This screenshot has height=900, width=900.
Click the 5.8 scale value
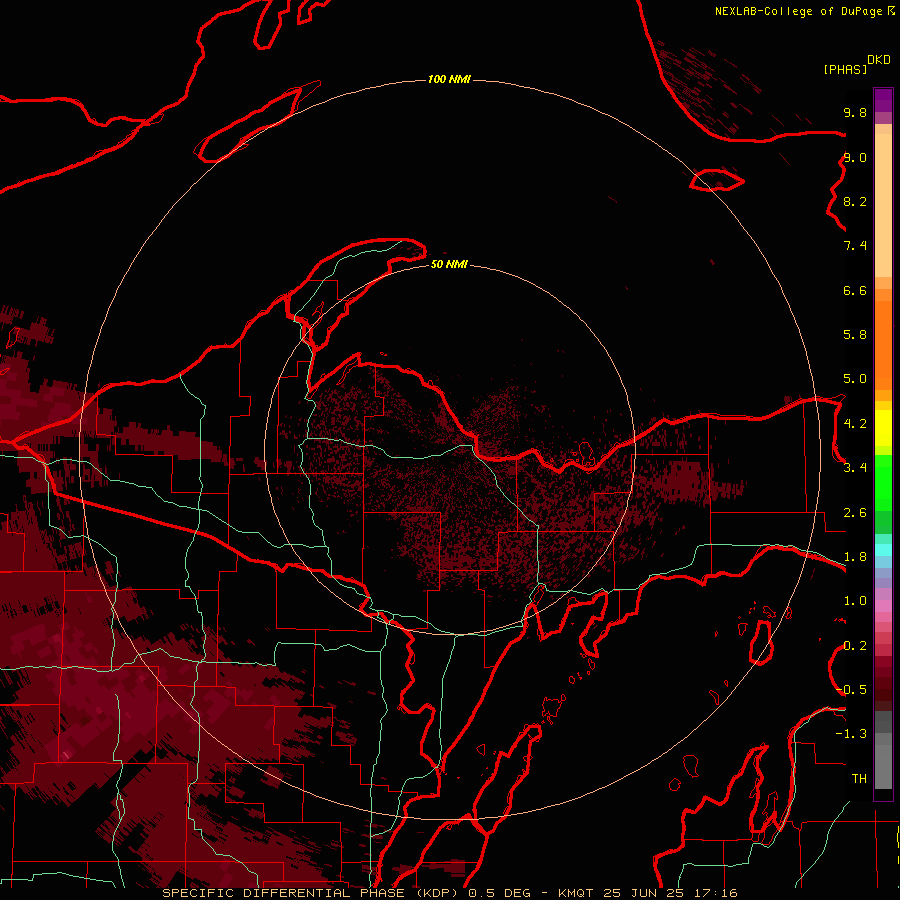(x=855, y=335)
